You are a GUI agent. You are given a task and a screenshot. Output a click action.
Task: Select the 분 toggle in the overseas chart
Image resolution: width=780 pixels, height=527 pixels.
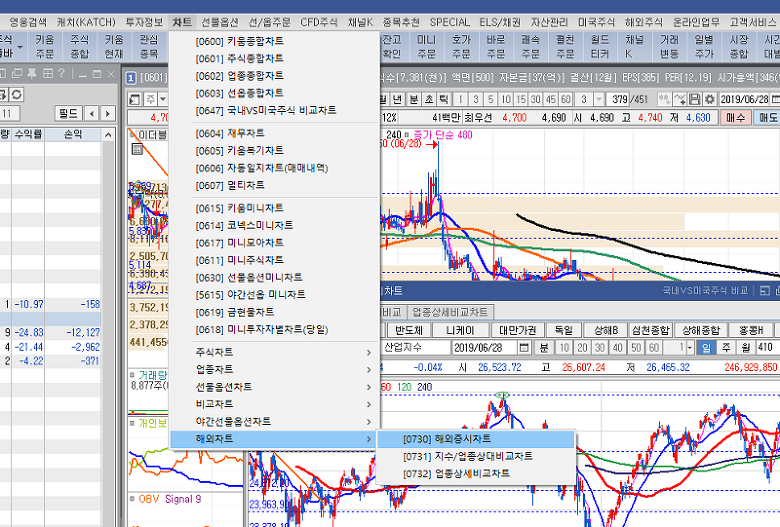(x=544, y=347)
